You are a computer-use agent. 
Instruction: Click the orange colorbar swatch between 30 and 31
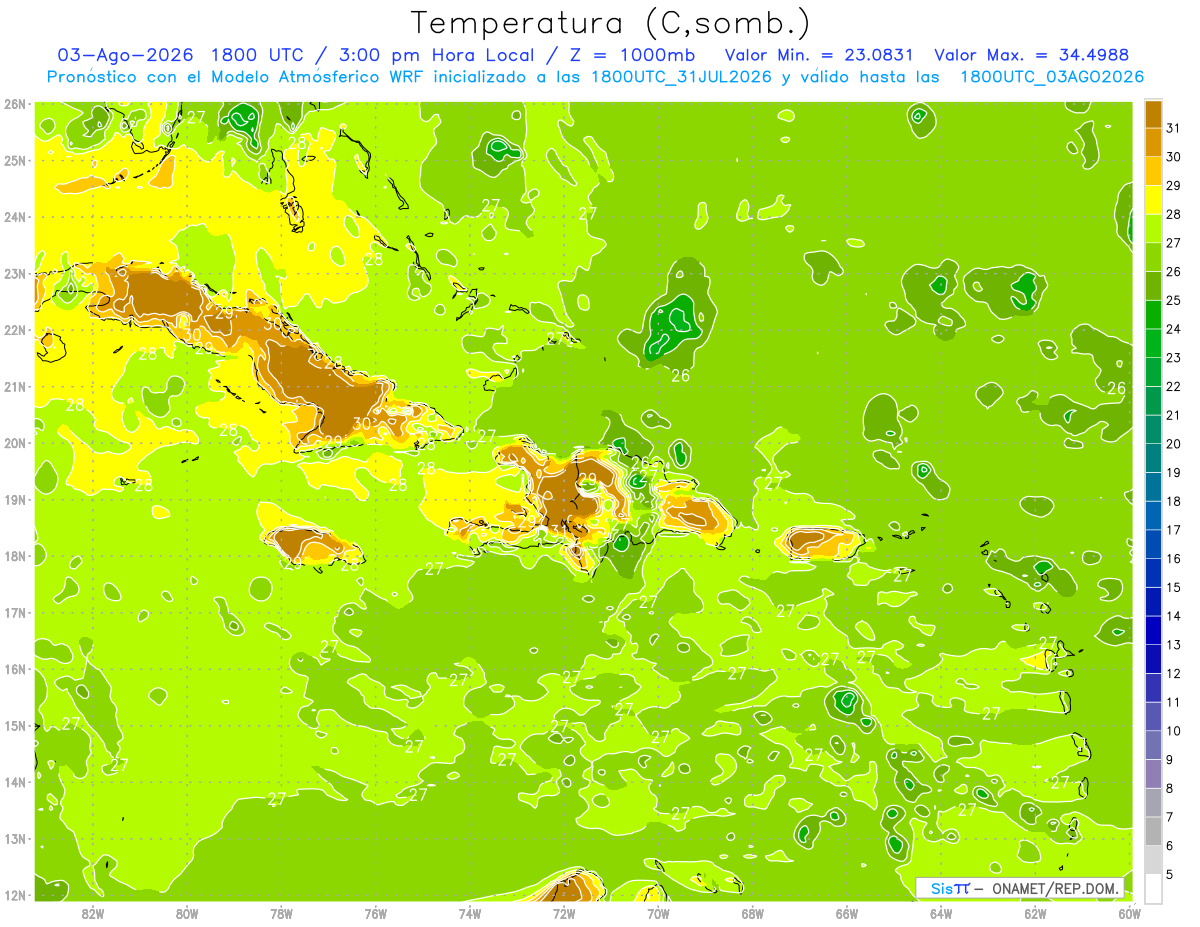pos(1153,142)
